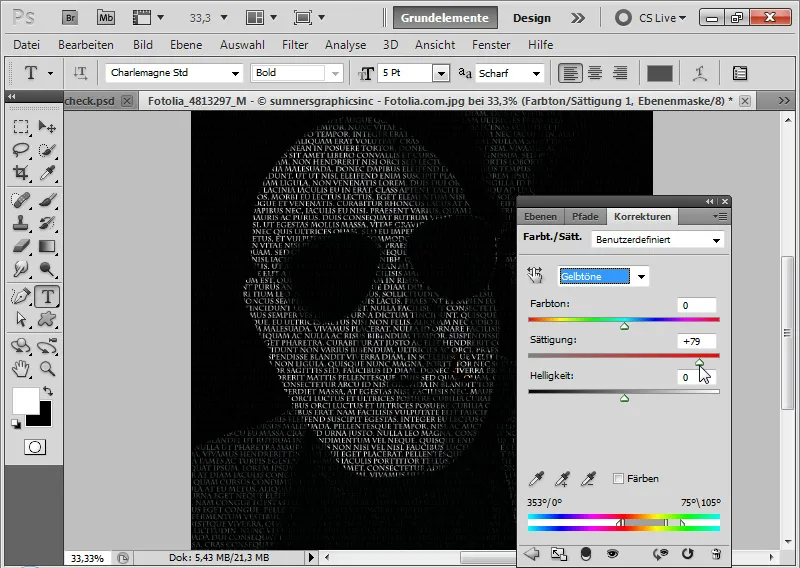
Task: Select the Clone Stamp tool
Action: coord(21,223)
